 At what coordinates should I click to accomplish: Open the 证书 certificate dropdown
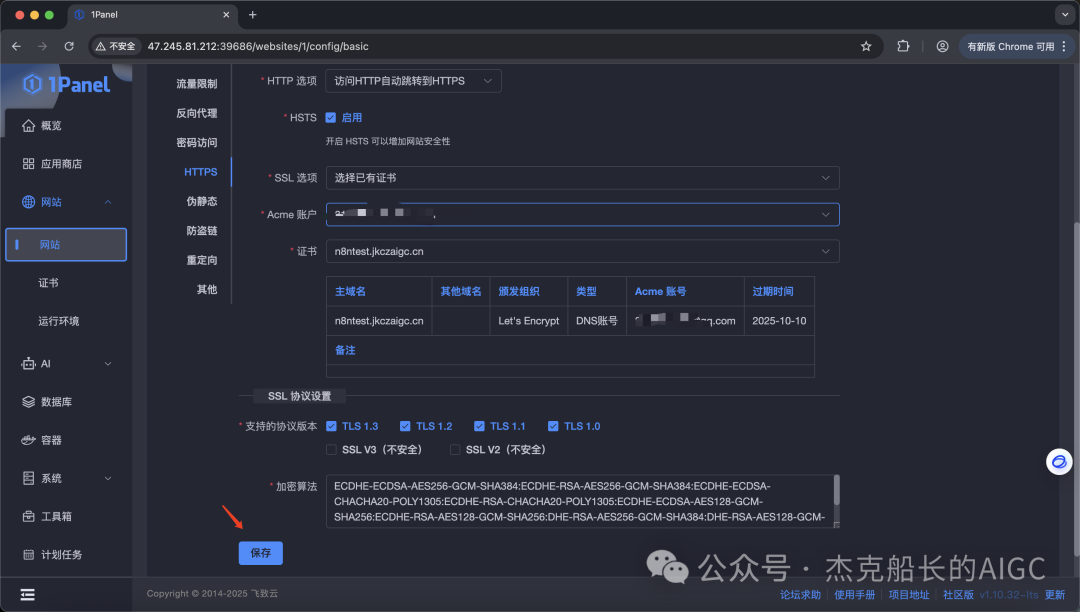pyautogui.click(x=583, y=251)
